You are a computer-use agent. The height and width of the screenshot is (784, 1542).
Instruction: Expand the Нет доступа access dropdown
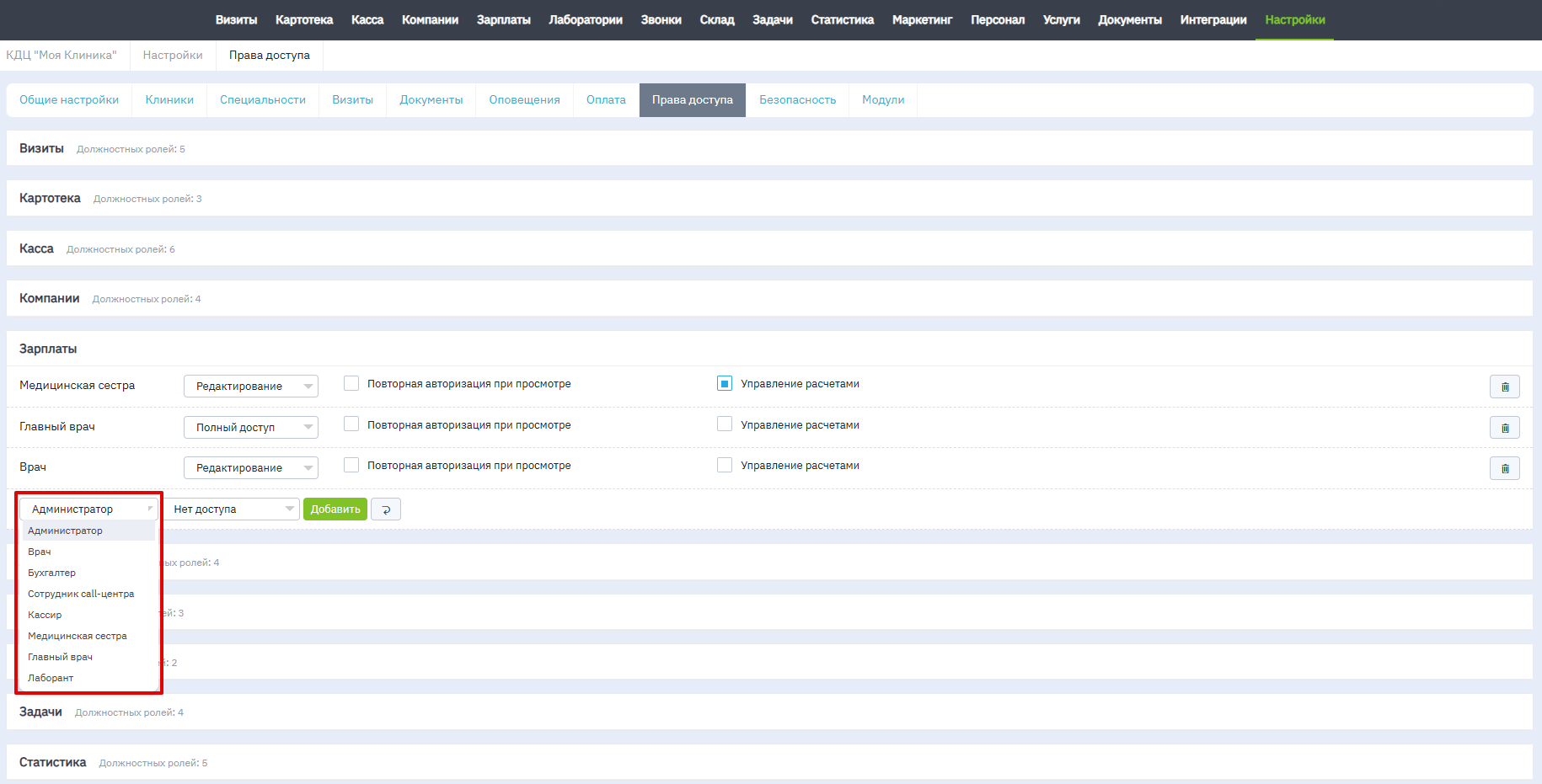tap(231, 509)
